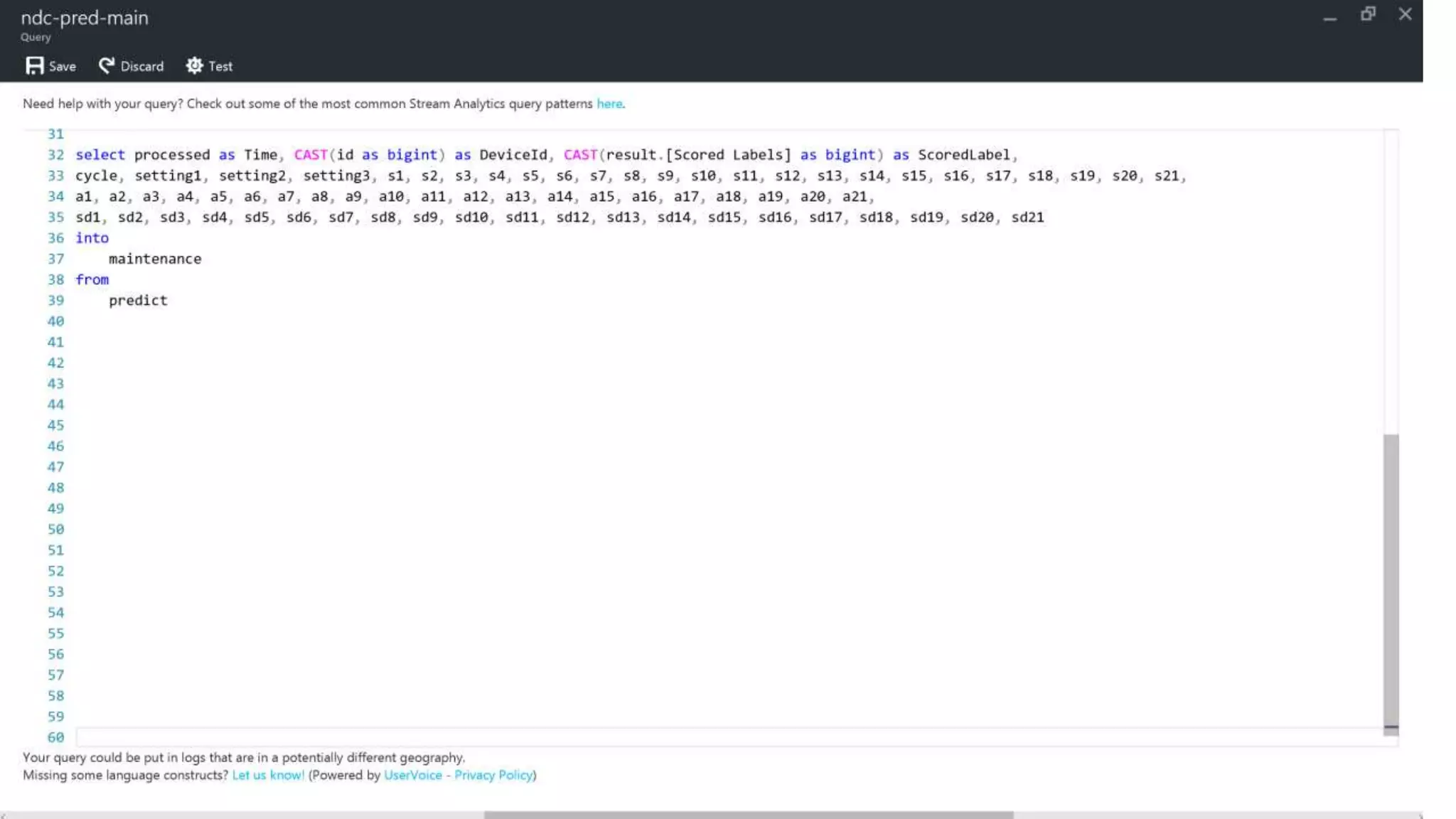The image size is (1456, 819).
Task: Close the ndc-pred-main query blade
Action: pyautogui.click(x=1405, y=14)
